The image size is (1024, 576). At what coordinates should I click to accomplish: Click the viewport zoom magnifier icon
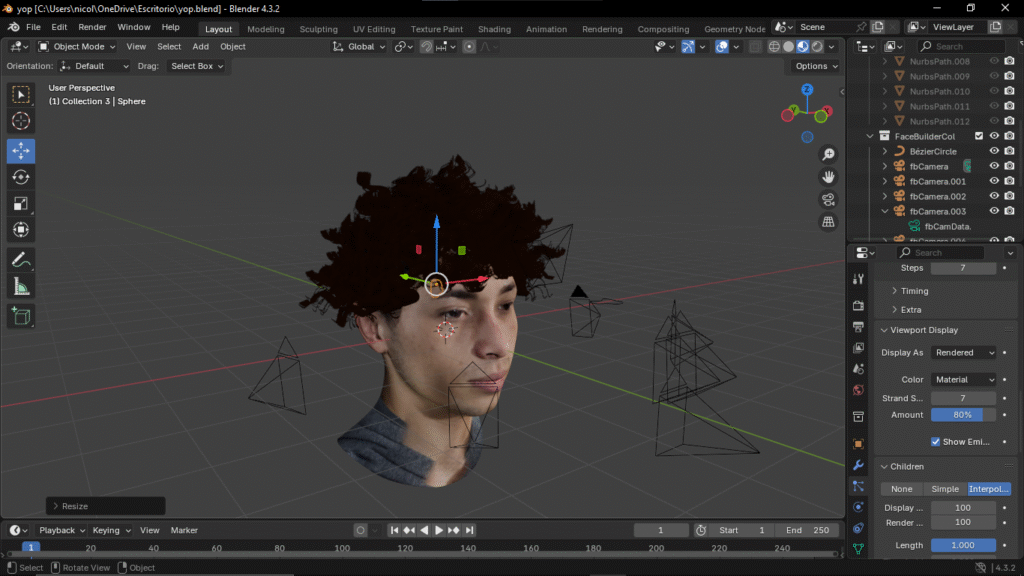pyautogui.click(x=828, y=154)
